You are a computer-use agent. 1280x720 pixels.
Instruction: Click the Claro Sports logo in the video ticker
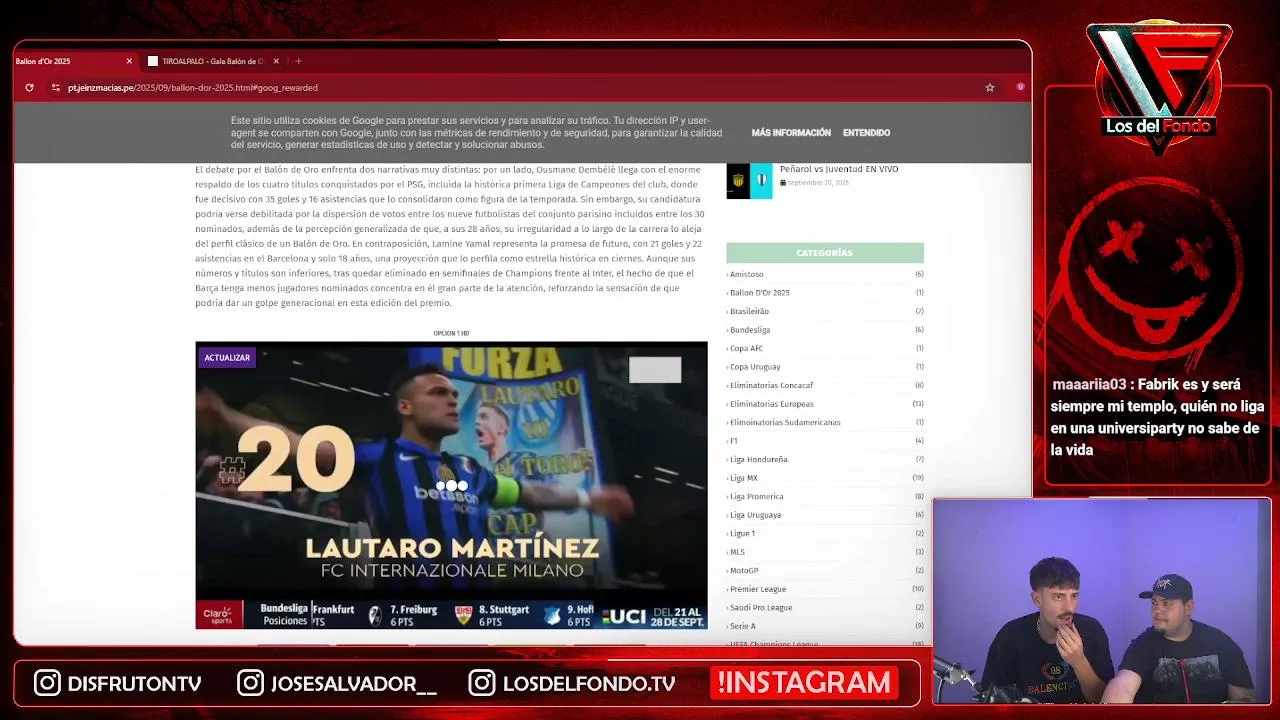pos(218,614)
